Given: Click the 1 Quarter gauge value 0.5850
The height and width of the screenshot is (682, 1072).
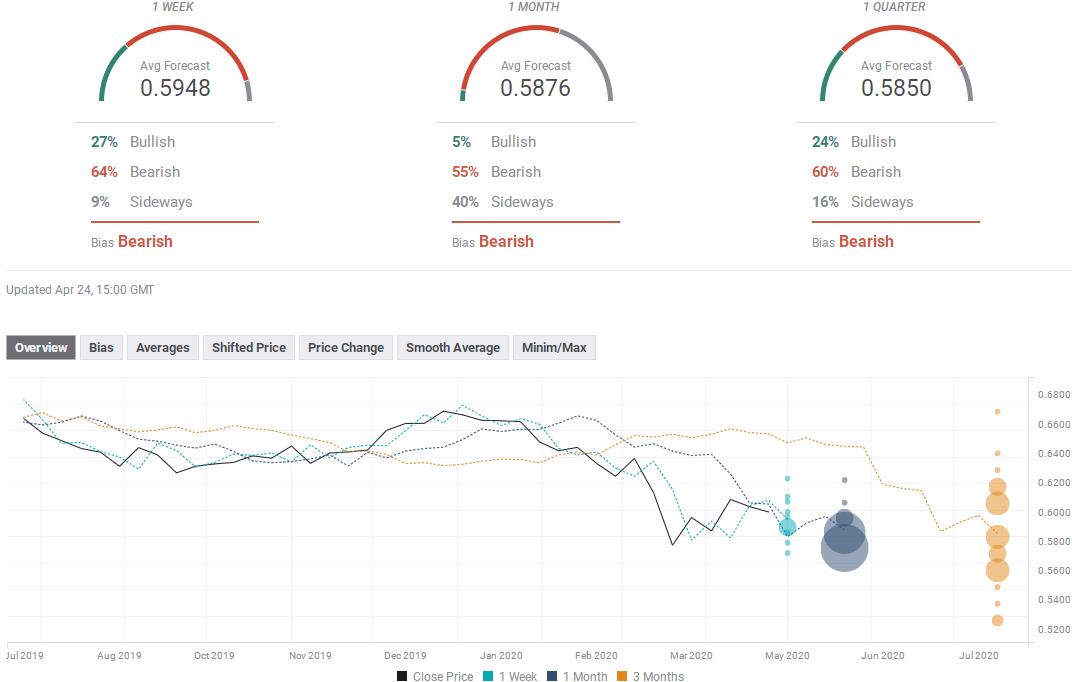Looking at the screenshot, I should pos(896,88).
